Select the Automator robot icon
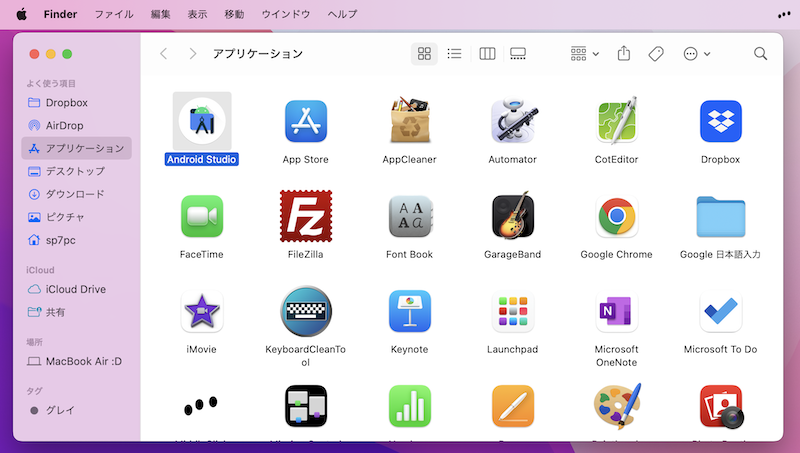 513,121
